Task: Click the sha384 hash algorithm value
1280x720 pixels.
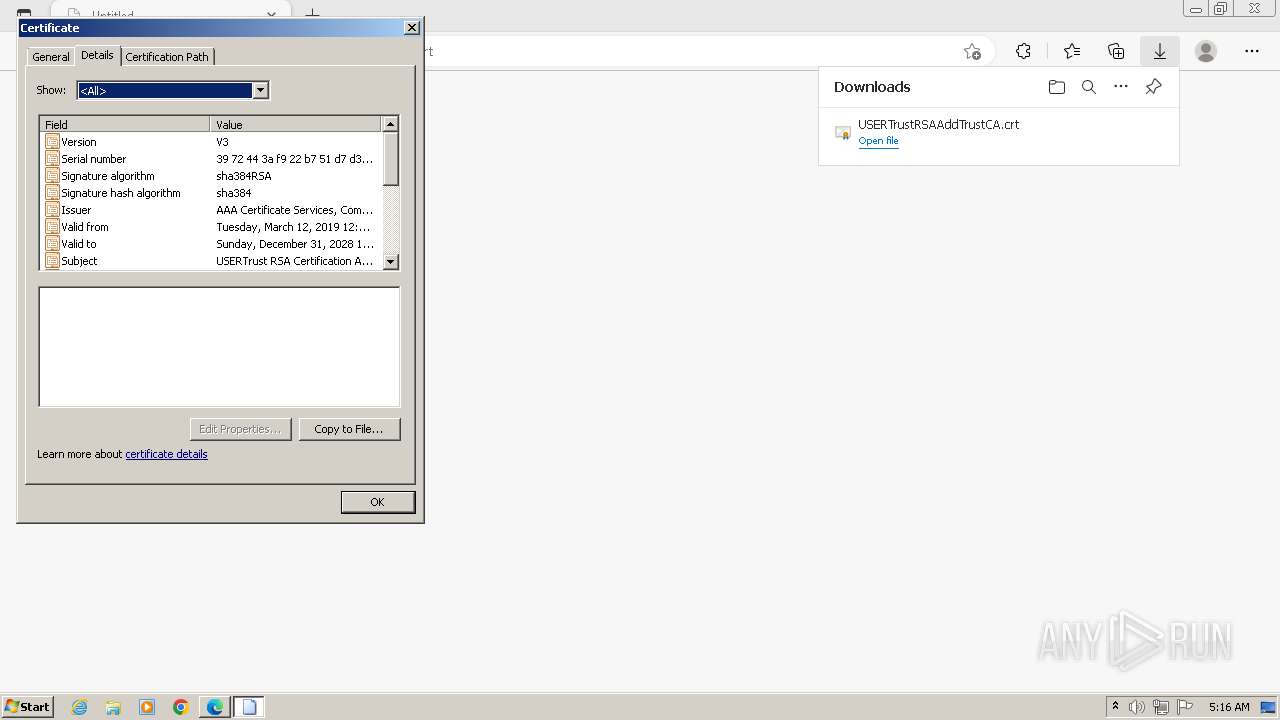Action: (233, 193)
